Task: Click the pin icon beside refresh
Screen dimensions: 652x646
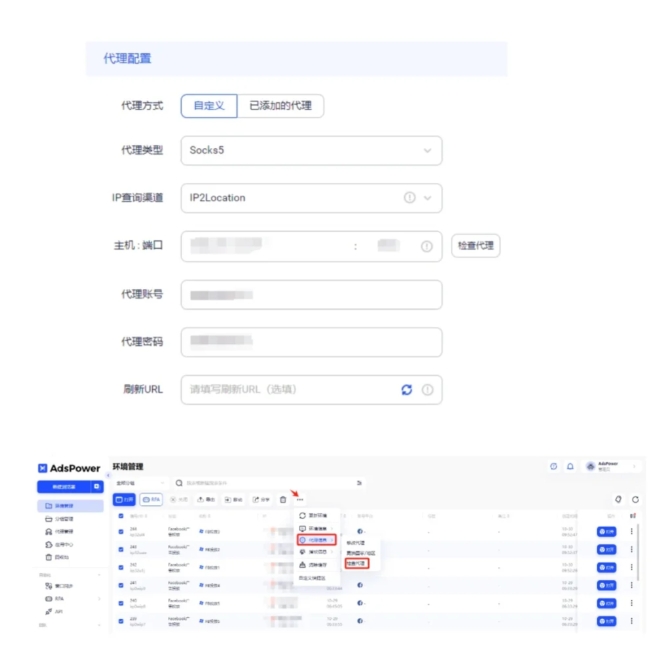Action: tap(618, 500)
